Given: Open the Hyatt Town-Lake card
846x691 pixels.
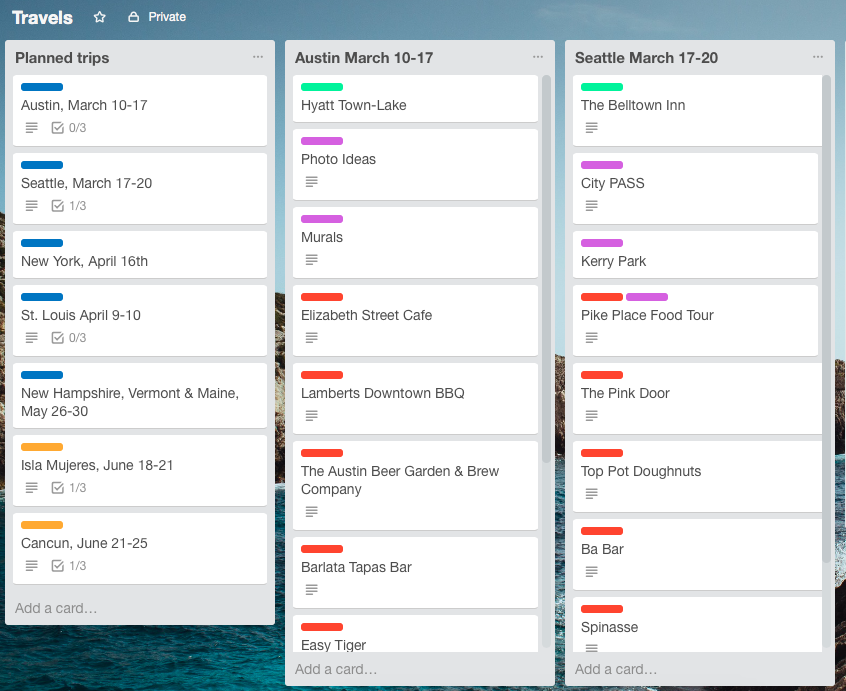Looking at the screenshot, I should (415, 99).
